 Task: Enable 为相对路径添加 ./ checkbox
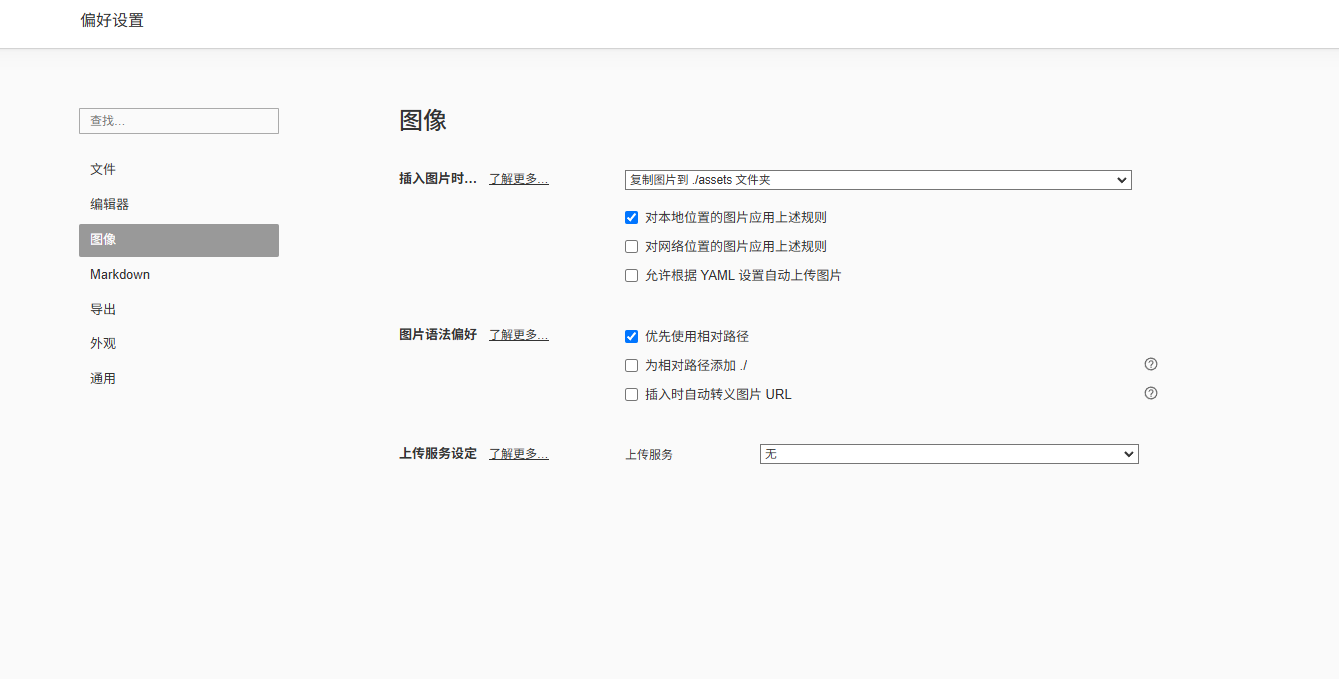coord(631,365)
